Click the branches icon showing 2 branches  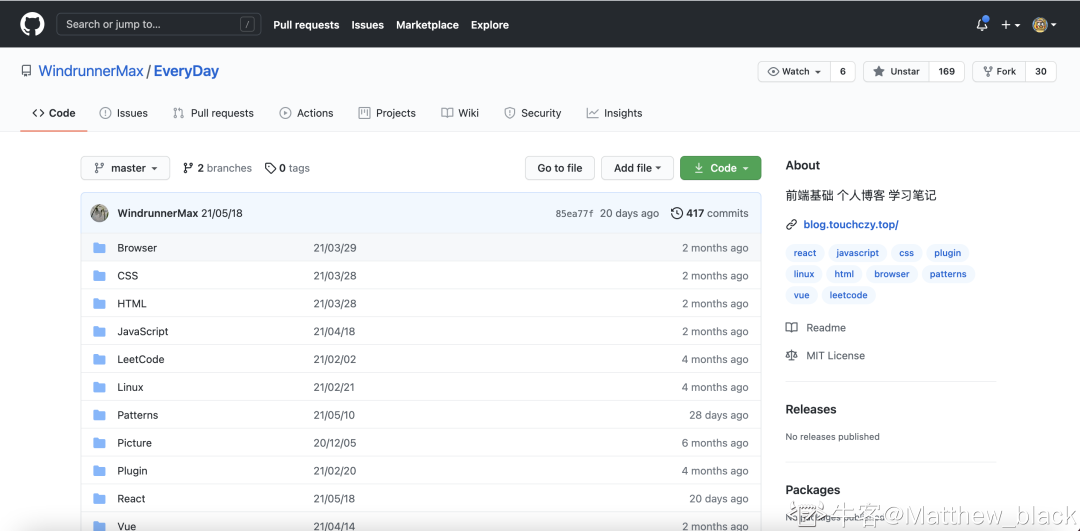pos(188,168)
